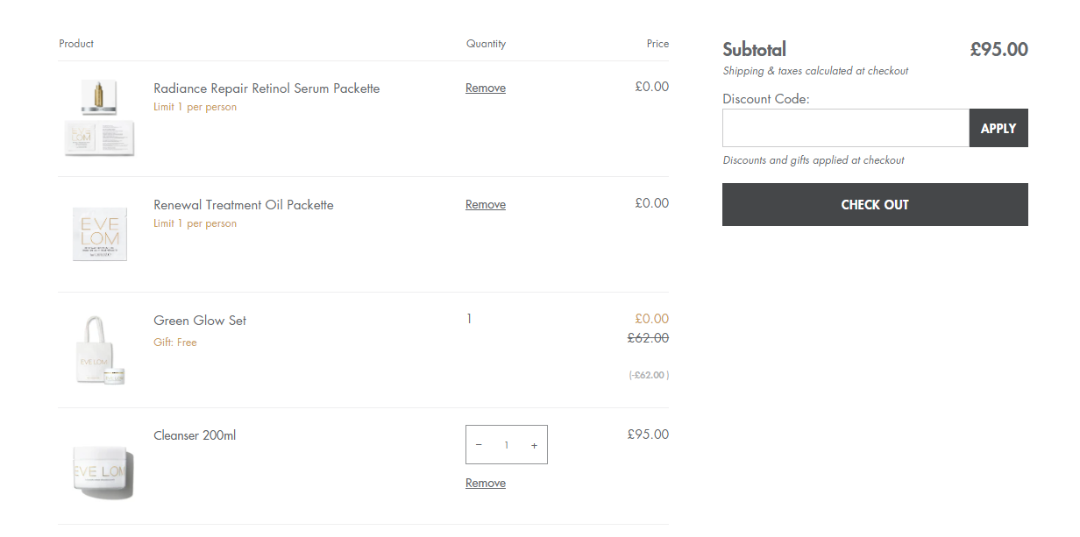Go to the Green Glow Set product name

coord(199,321)
